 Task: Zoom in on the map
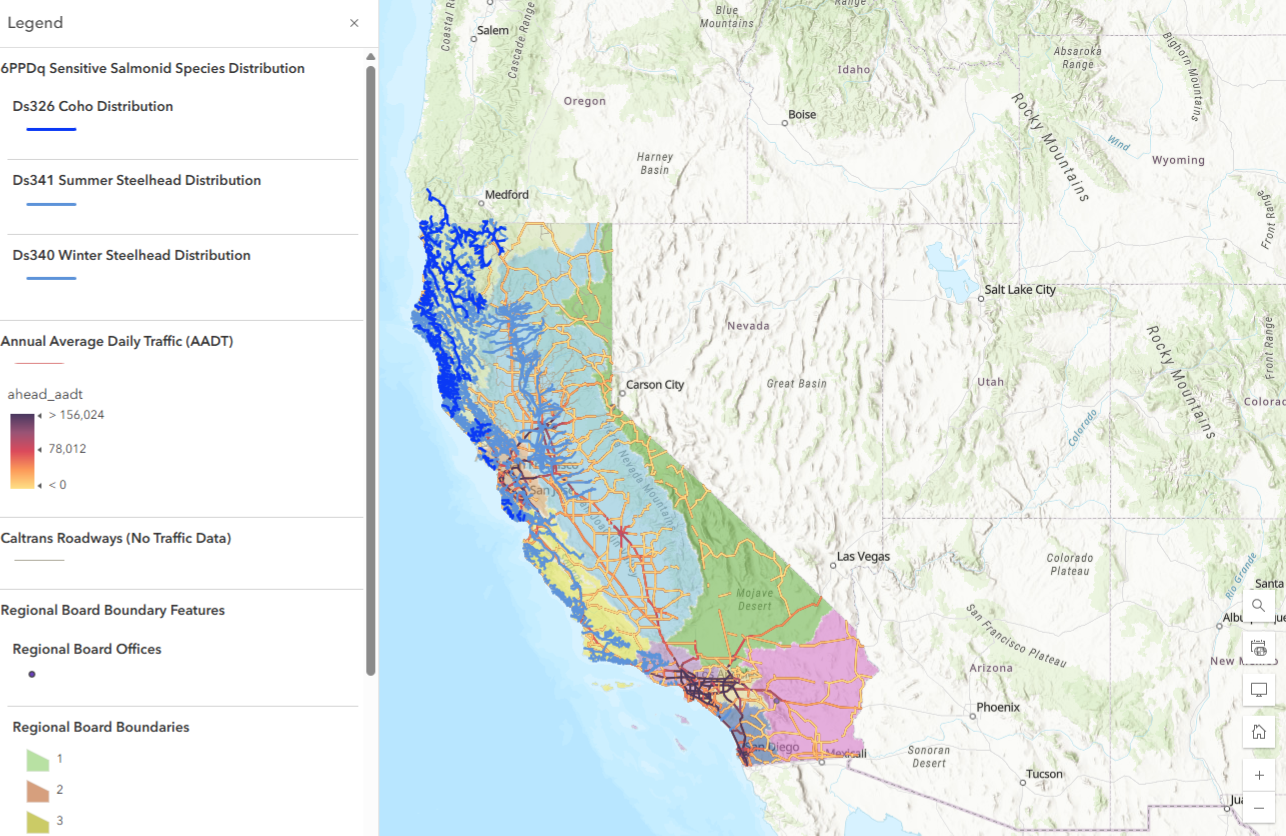coord(1258,774)
